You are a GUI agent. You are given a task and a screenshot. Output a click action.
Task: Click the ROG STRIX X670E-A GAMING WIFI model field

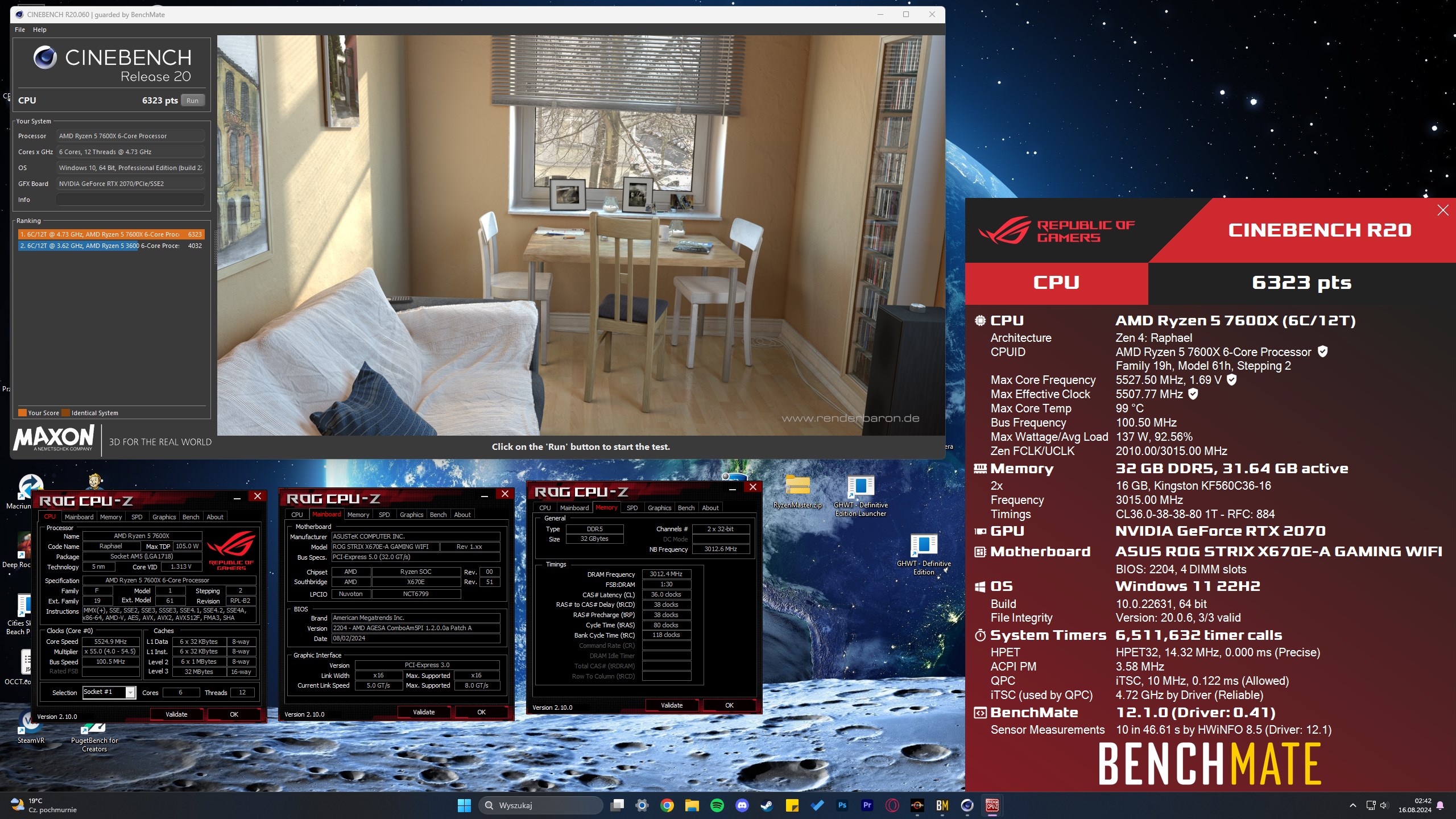click(x=385, y=547)
